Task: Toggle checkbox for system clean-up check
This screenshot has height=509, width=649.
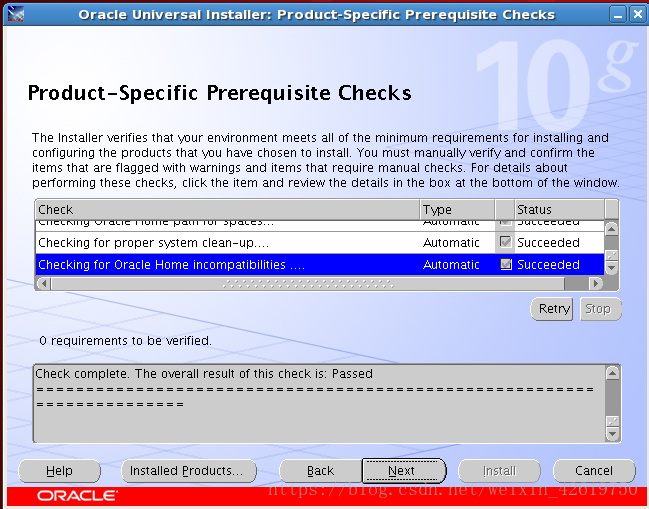Action: point(505,242)
